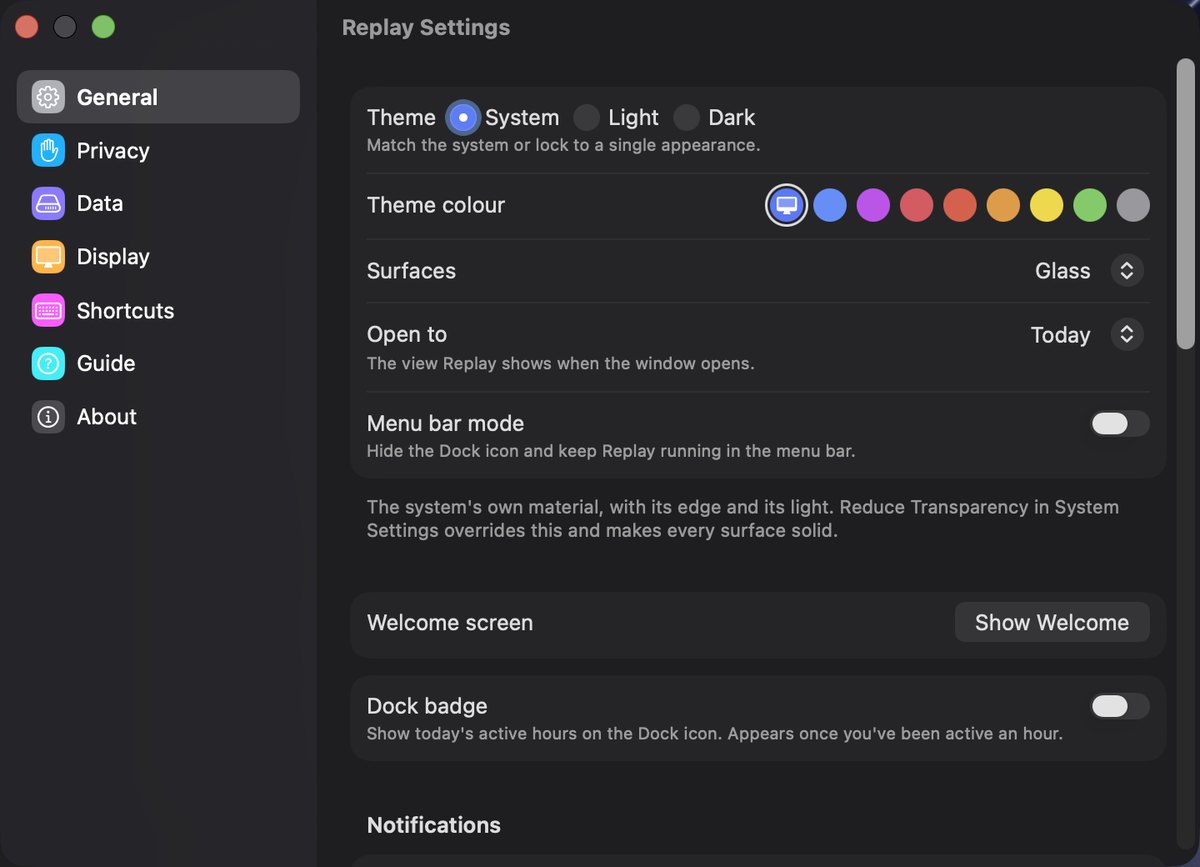Pick the orange theme colour swatch
The width and height of the screenshot is (1200, 867).
pos(1003,206)
